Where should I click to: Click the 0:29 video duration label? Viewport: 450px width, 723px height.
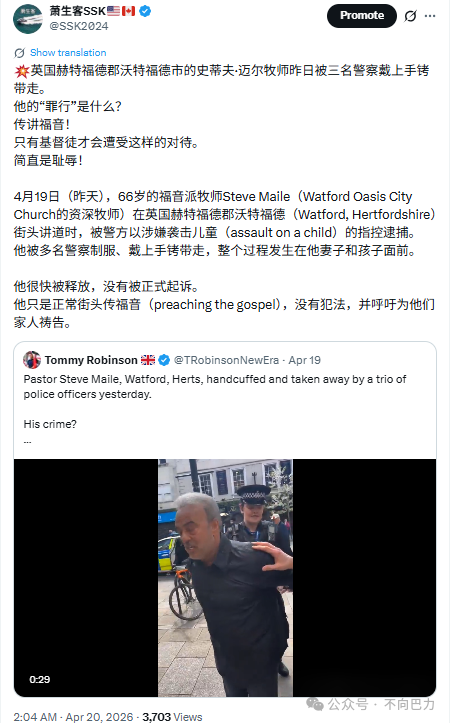[40, 679]
